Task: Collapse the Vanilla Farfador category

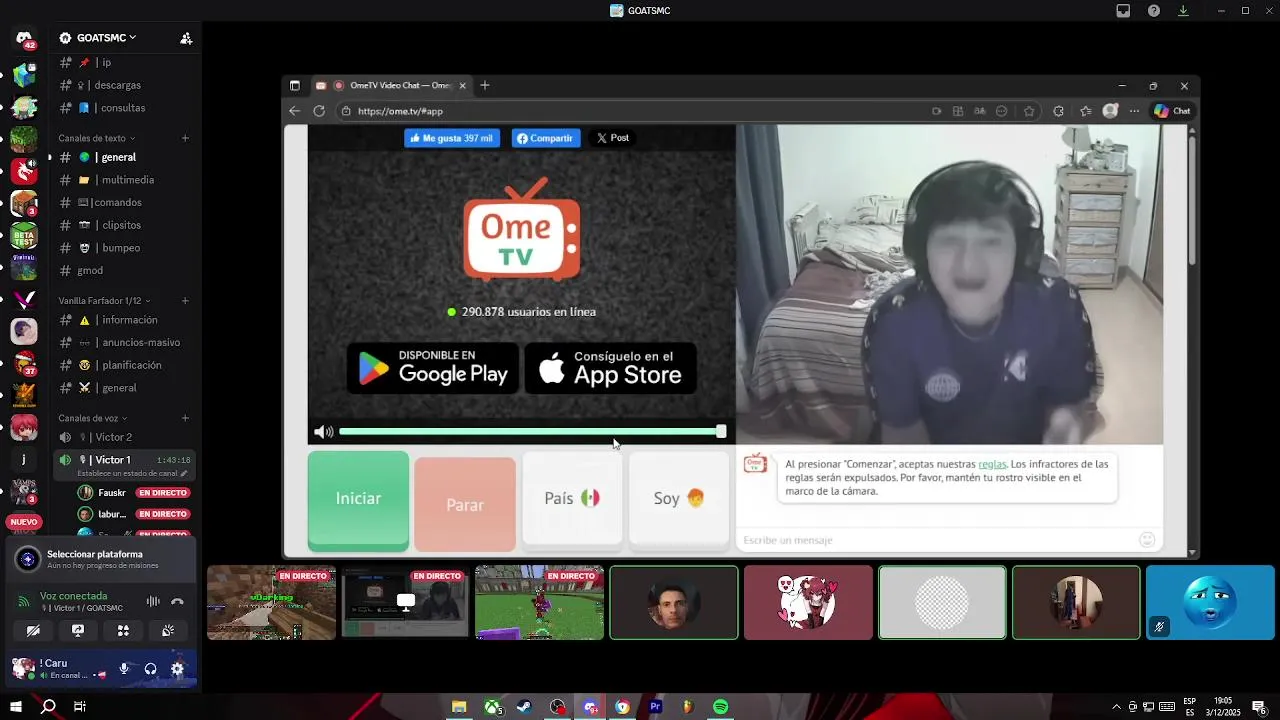Action: point(104,300)
